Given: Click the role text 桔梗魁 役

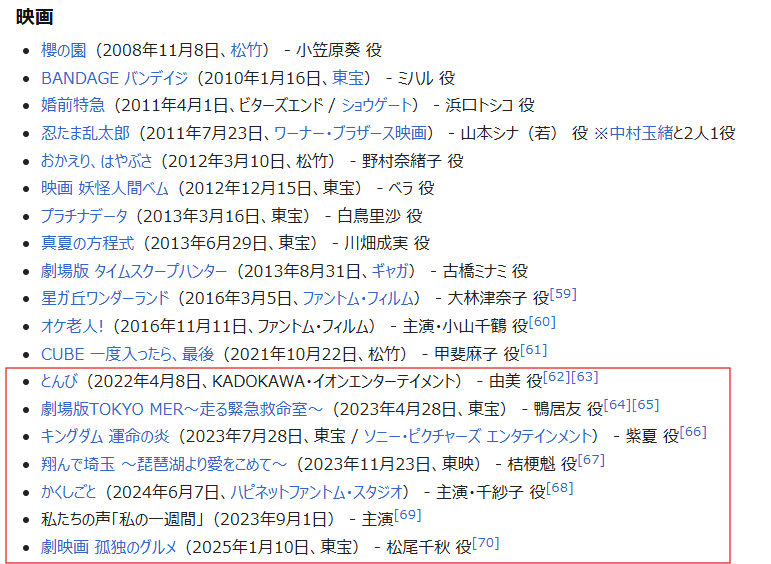Looking at the screenshot, I should (542, 464).
